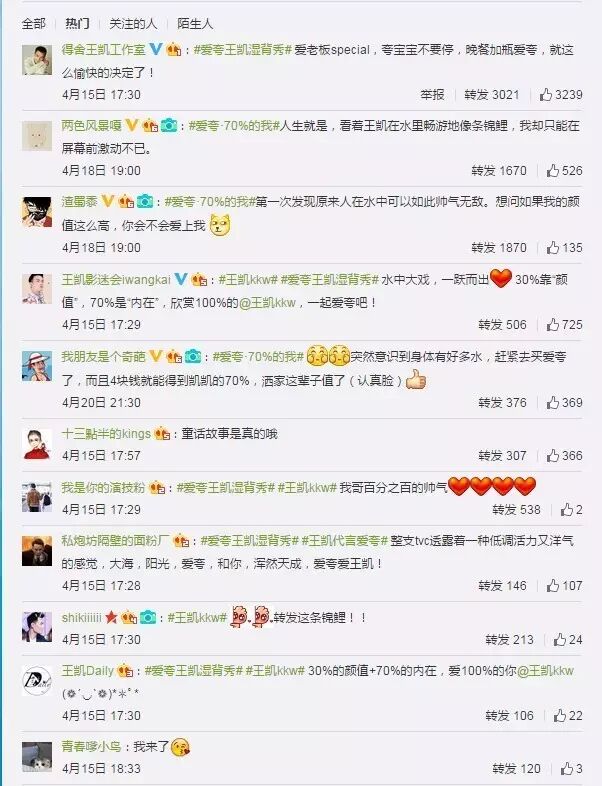
Task: Select the 热门 tab
Action: [x=78, y=24]
